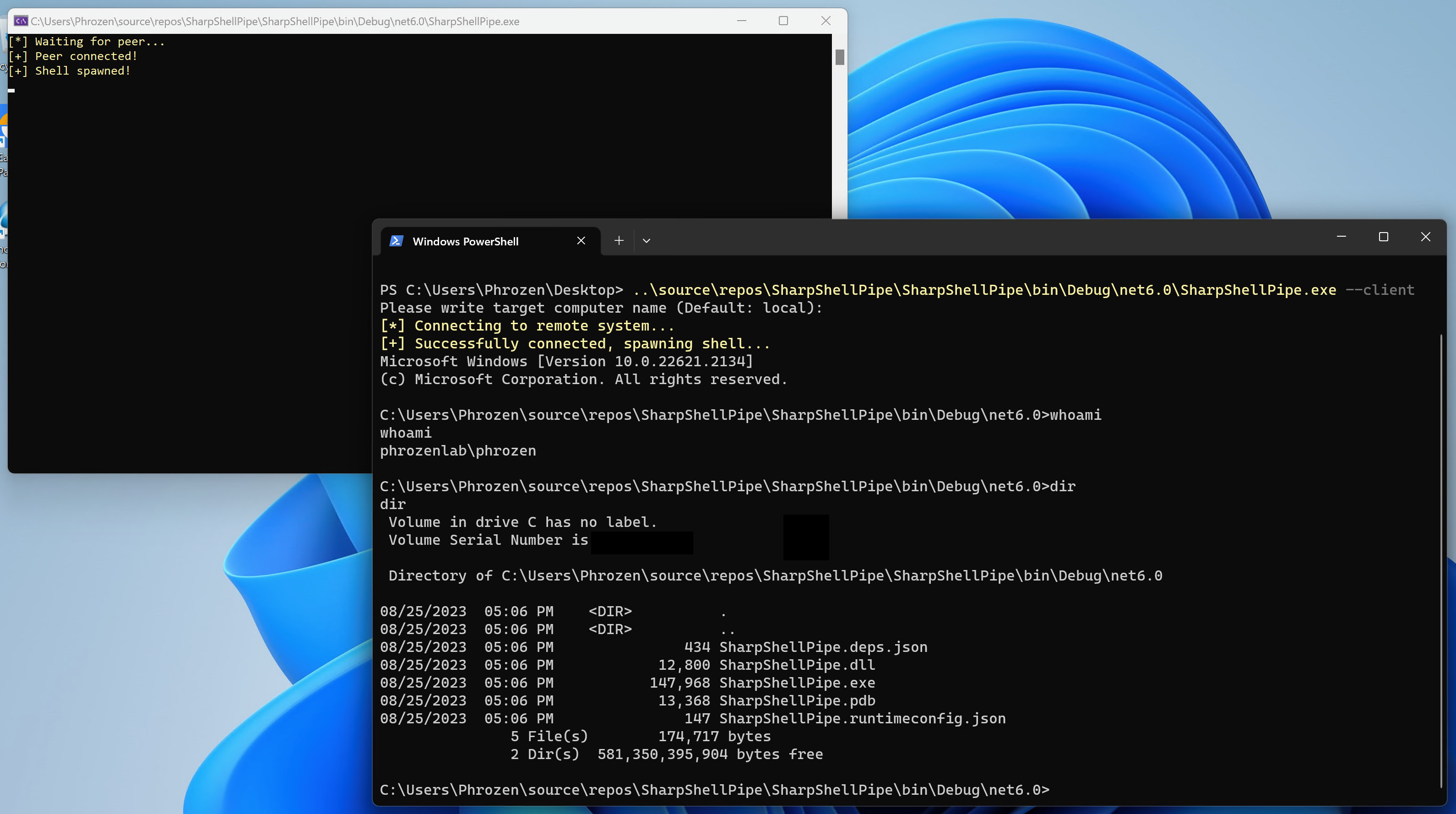Open a new terminal tab with plus button

point(619,241)
